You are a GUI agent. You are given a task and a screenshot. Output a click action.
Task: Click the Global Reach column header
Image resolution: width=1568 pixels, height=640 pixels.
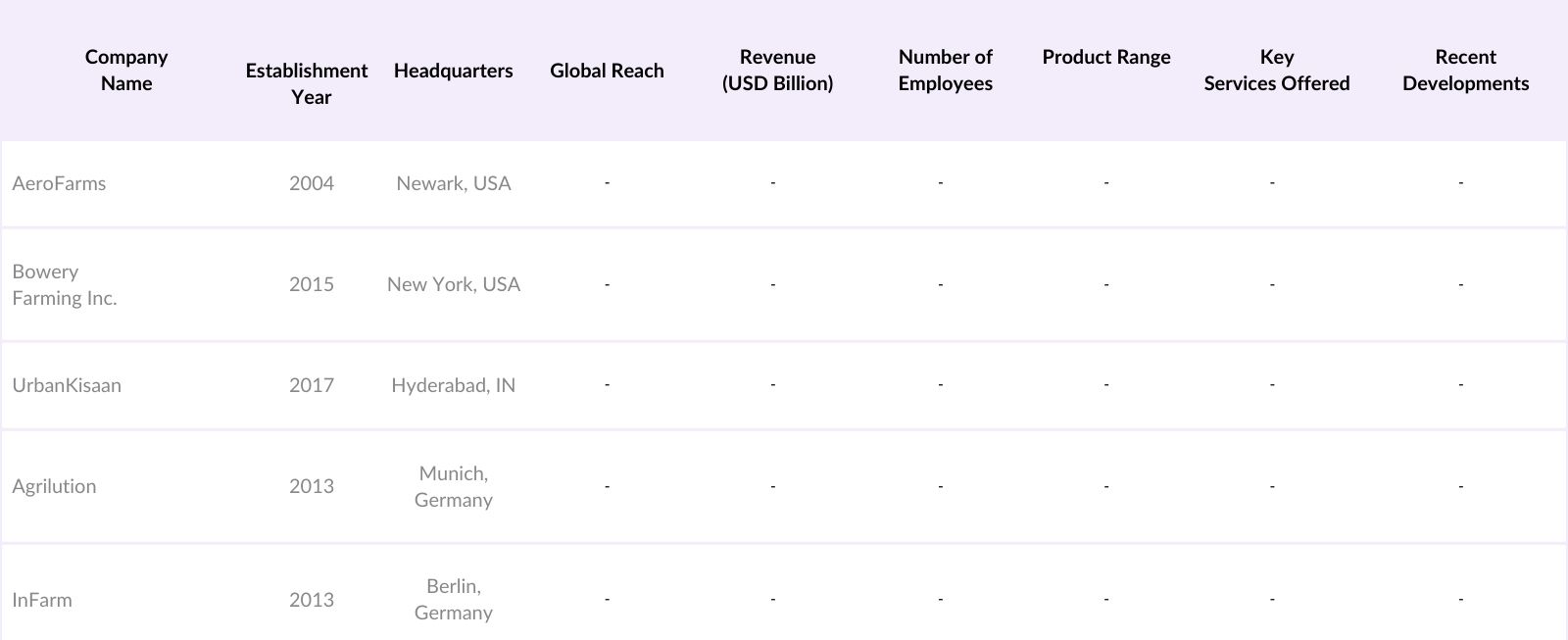[x=607, y=71]
